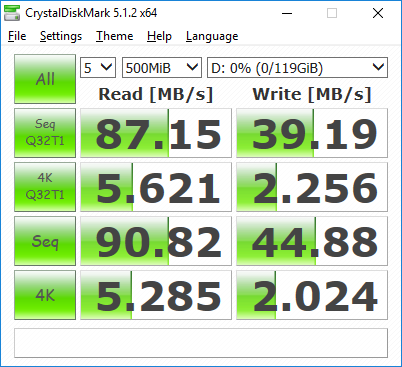Open the Help menu

159,36
